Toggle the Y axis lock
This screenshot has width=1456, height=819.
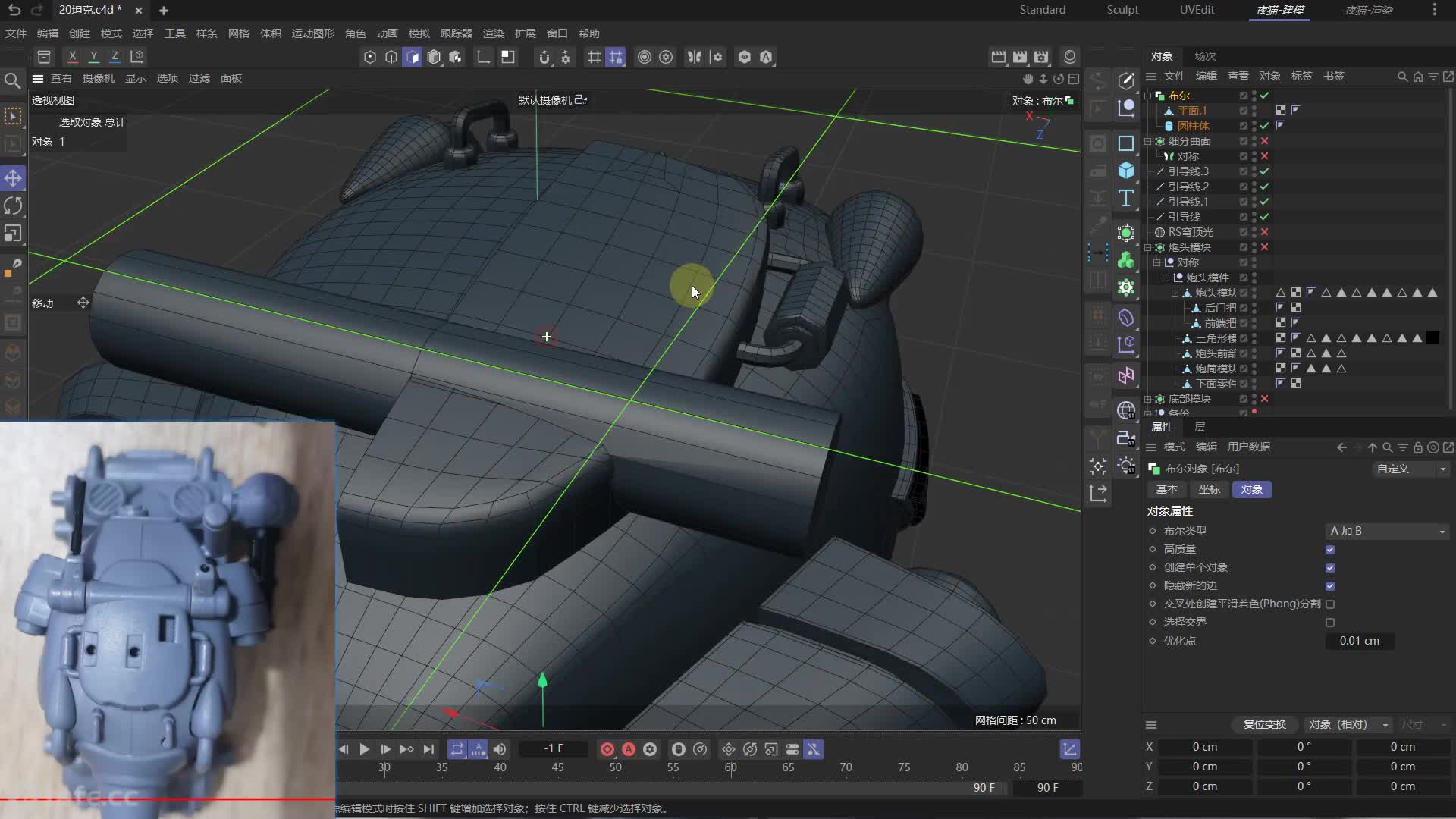click(x=93, y=56)
